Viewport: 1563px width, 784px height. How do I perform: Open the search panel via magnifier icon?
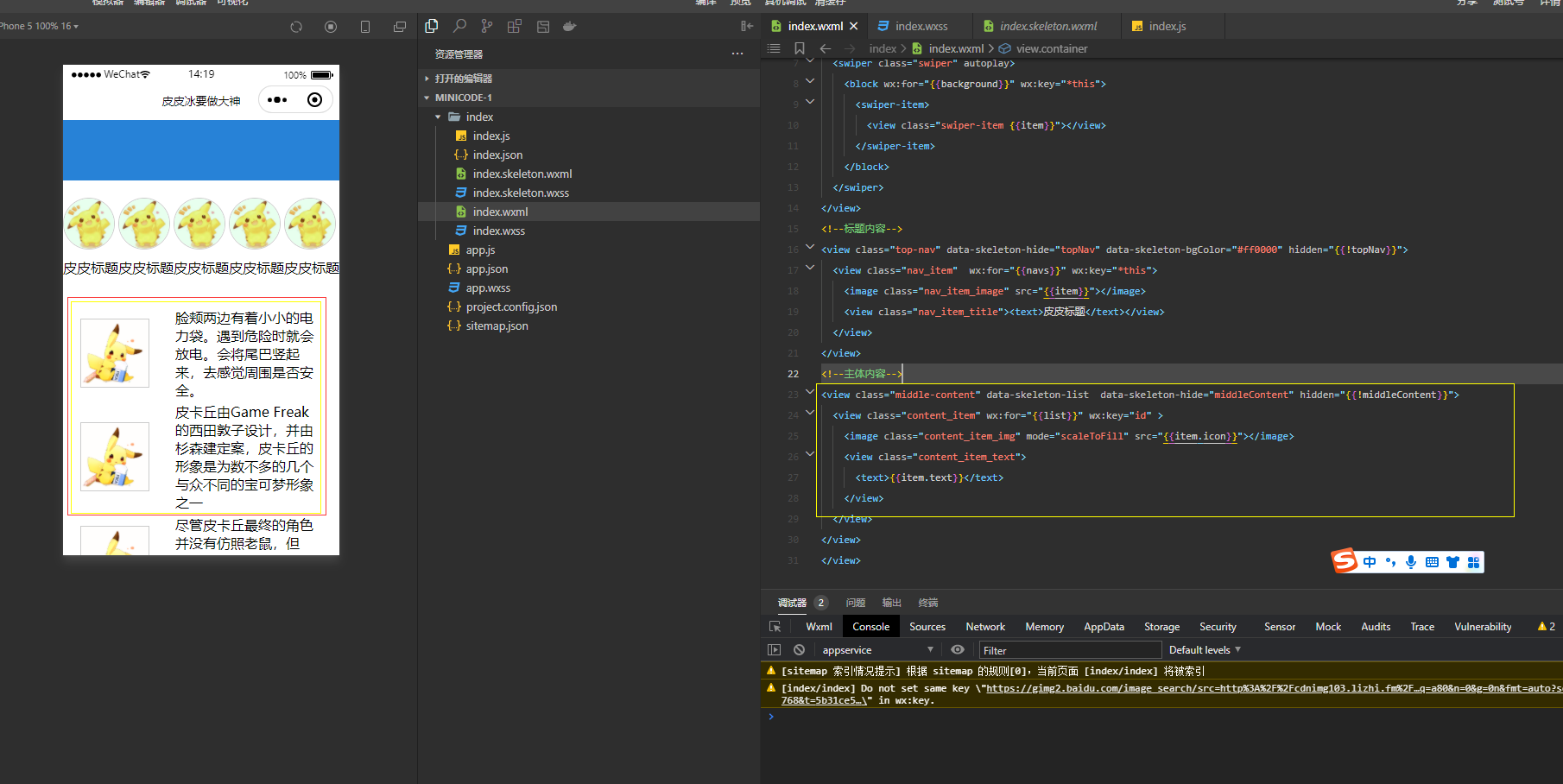459,26
